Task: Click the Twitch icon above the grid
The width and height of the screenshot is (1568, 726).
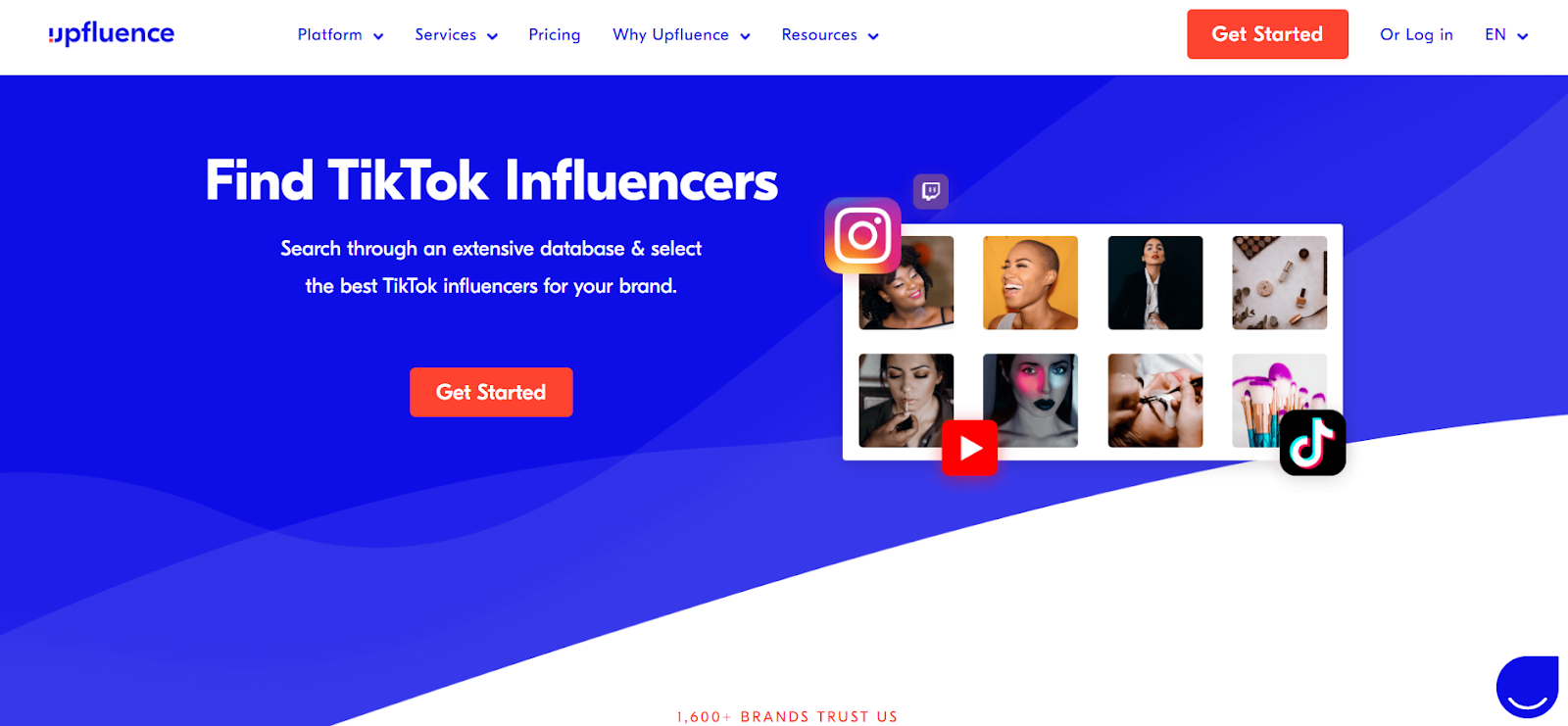Action: tap(931, 191)
